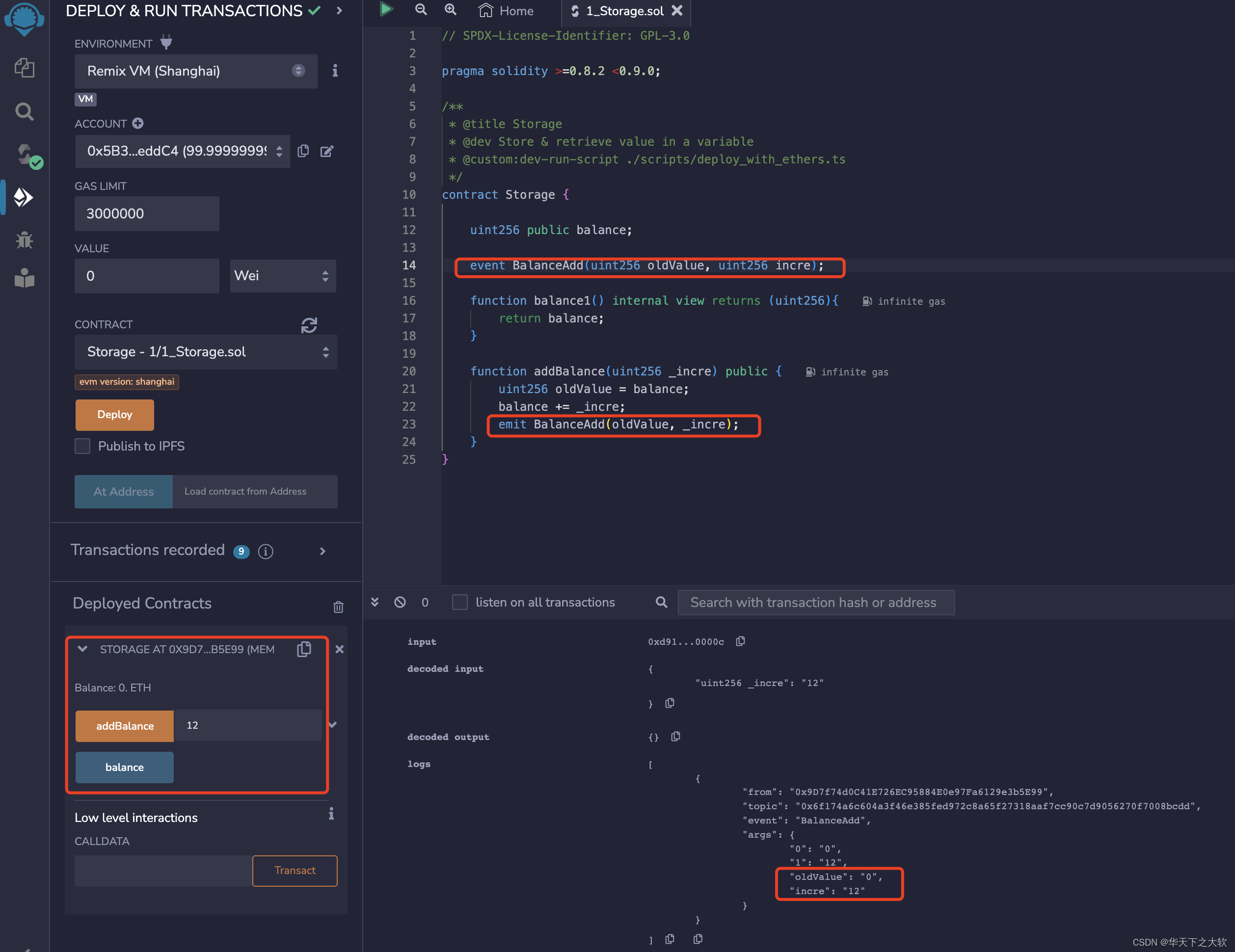Expand the Transactions recorded section
The height and width of the screenshot is (952, 1235).
point(322,551)
